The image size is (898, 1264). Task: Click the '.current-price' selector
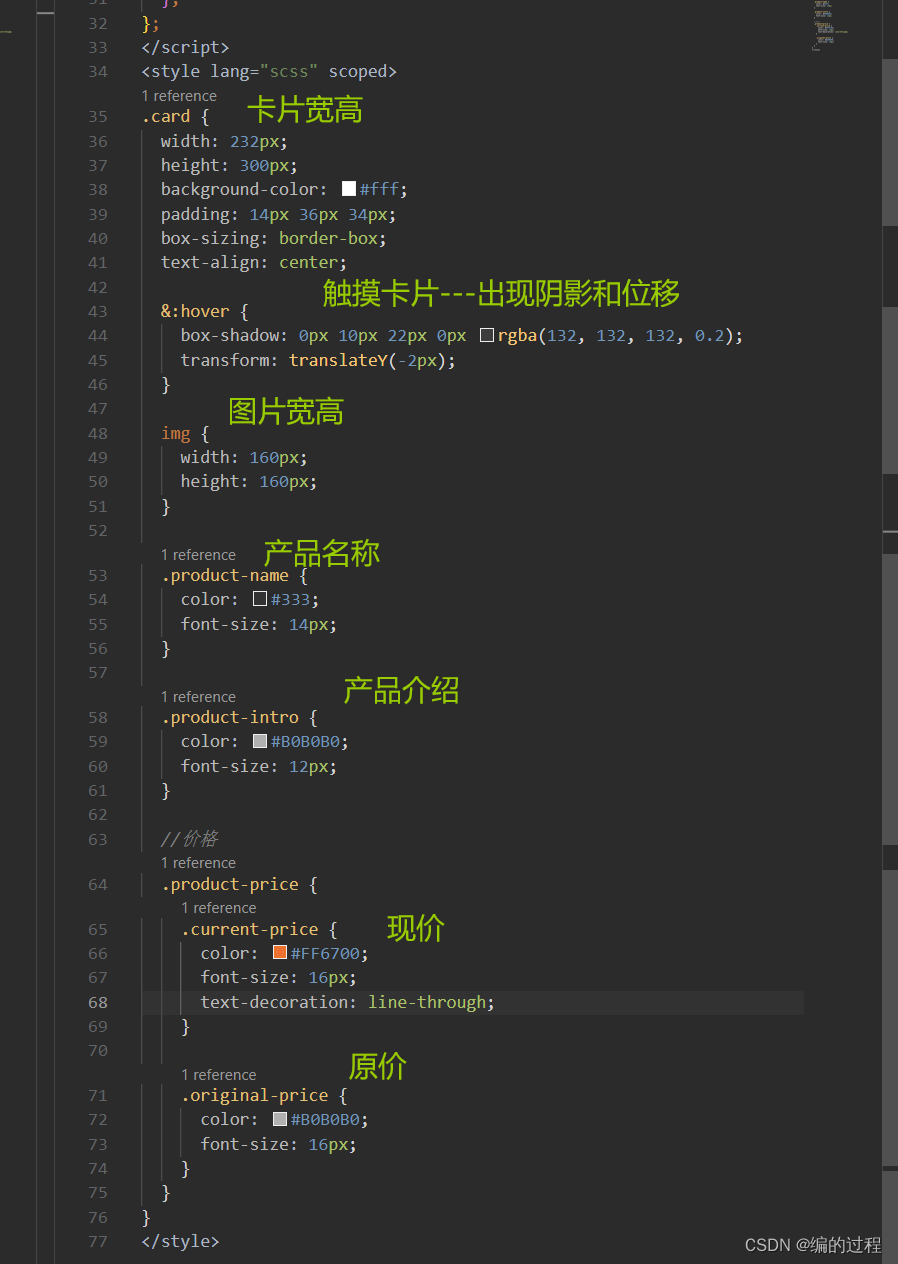250,929
